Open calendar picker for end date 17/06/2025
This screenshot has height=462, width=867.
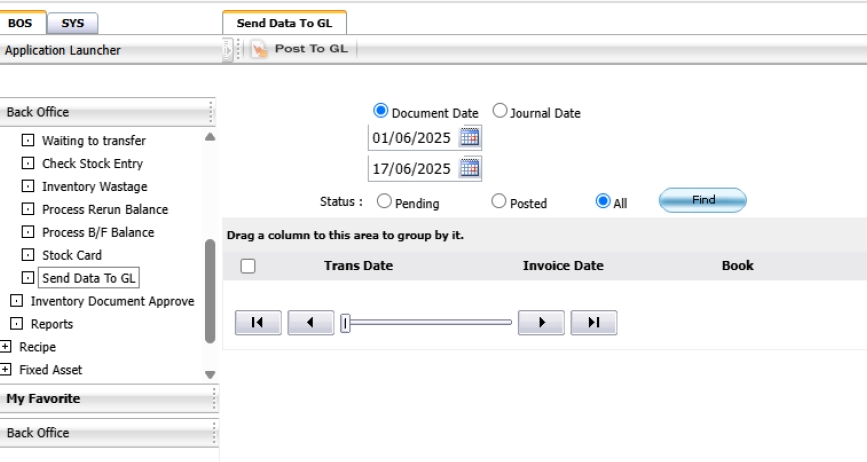pyautogui.click(x=470, y=167)
